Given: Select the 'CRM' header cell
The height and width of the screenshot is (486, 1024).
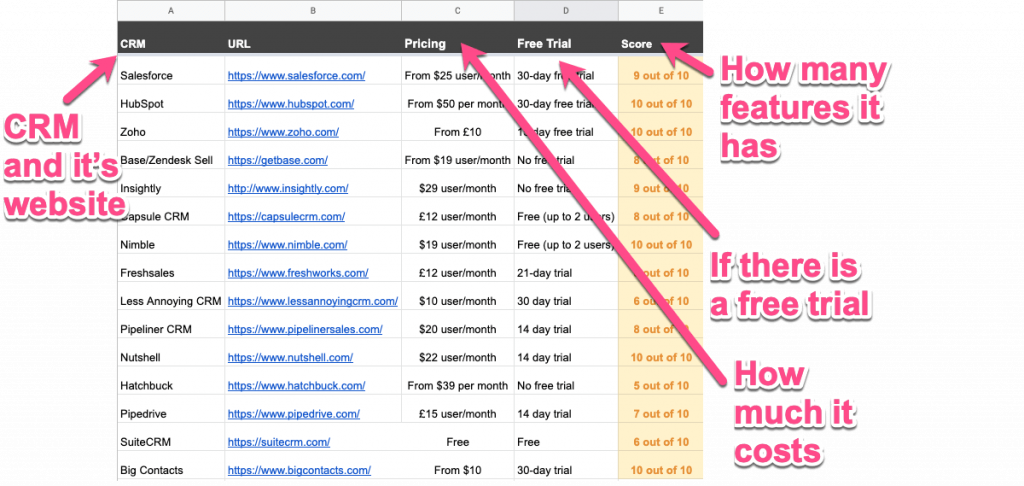Looking at the screenshot, I should pos(171,37).
